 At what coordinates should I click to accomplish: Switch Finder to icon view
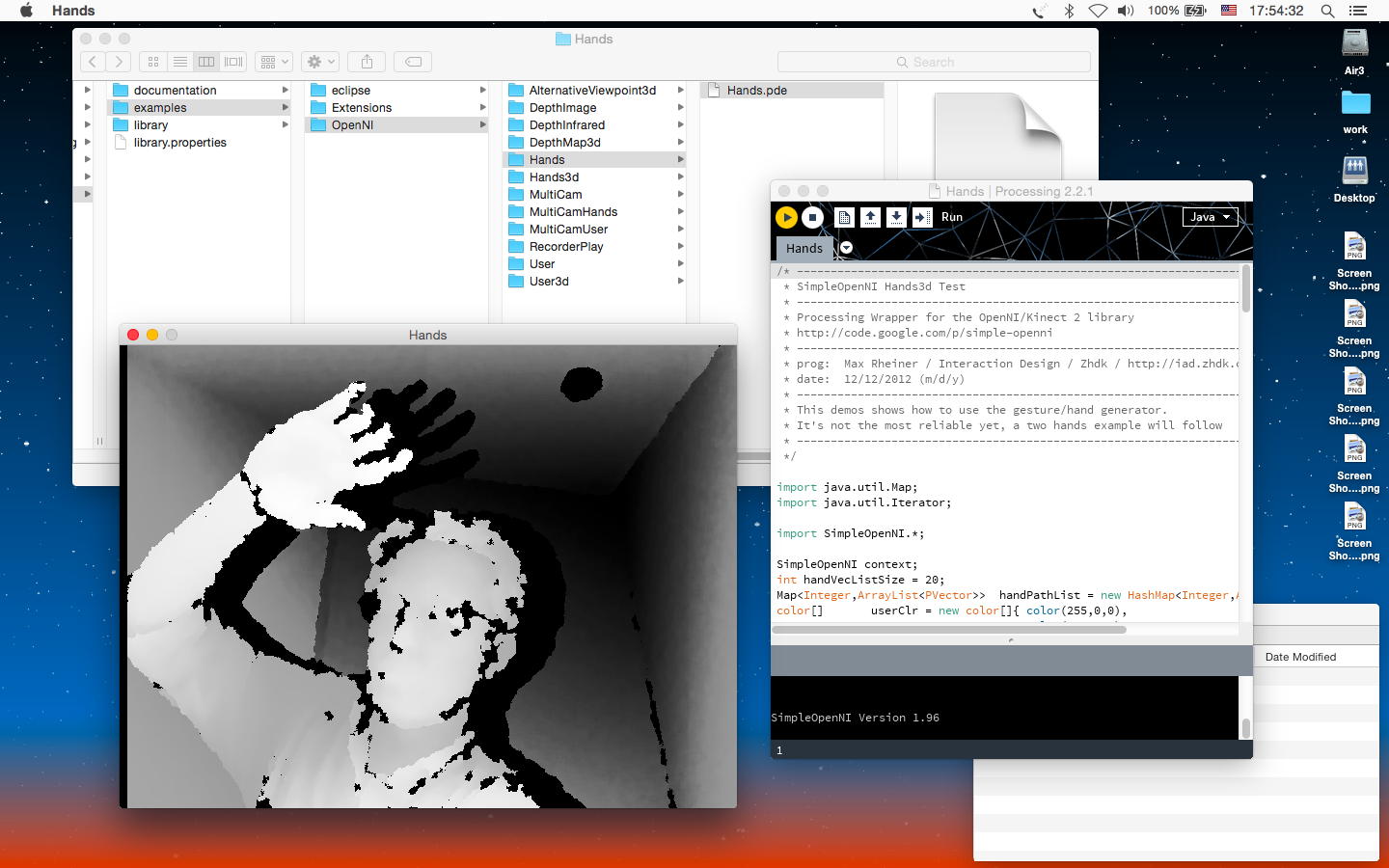point(153,62)
